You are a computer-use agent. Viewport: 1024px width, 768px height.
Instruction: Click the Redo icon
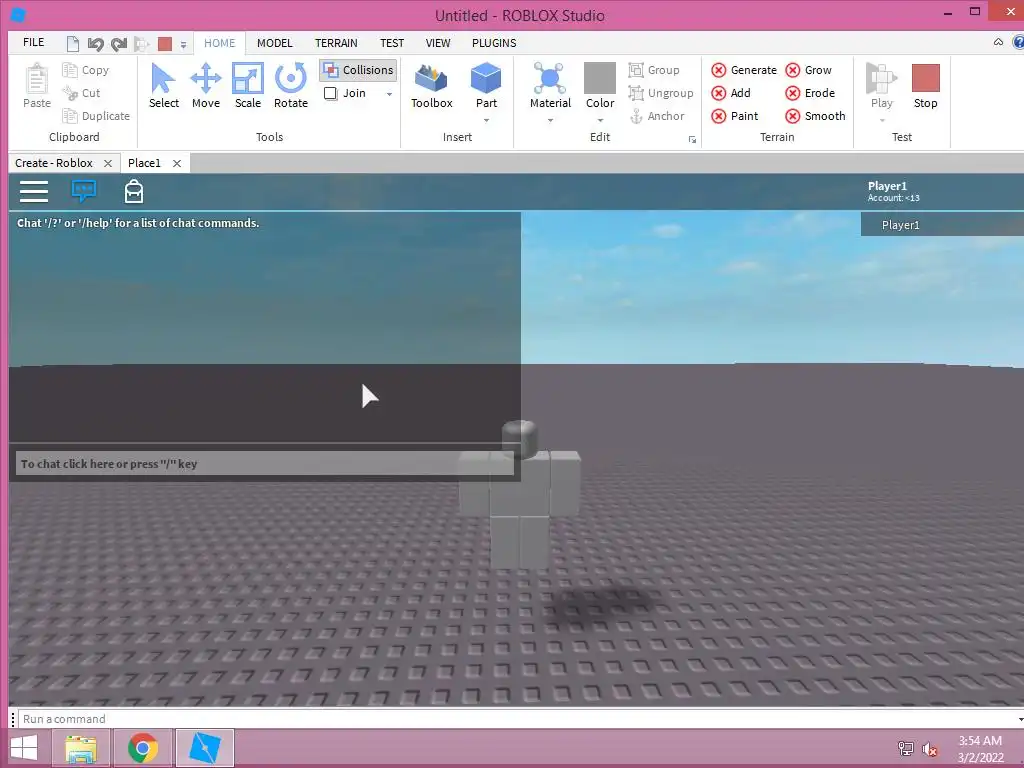119,44
